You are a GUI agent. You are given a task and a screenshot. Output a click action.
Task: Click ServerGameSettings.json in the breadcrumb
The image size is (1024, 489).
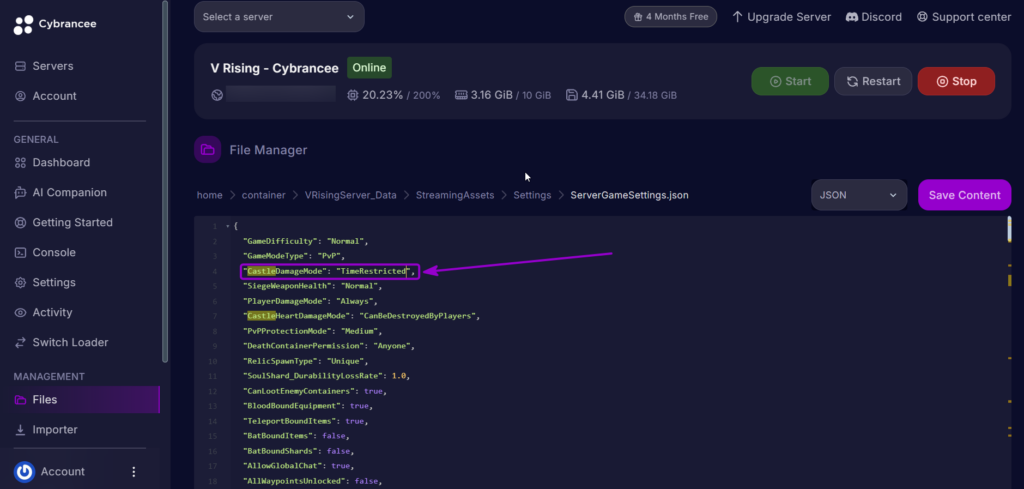coord(630,195)
